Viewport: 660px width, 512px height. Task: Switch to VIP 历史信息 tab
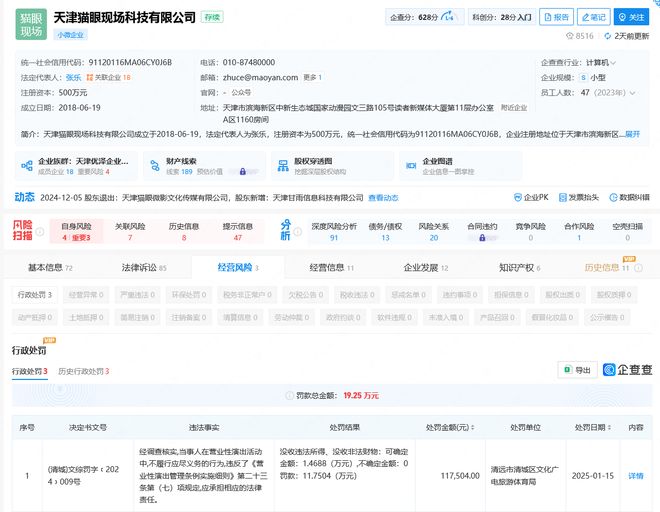tap(607, 268)
